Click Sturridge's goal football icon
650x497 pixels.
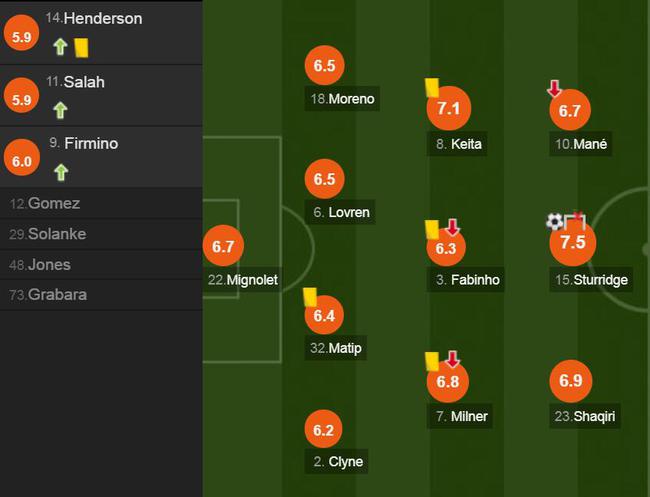(x=555, y=221)
